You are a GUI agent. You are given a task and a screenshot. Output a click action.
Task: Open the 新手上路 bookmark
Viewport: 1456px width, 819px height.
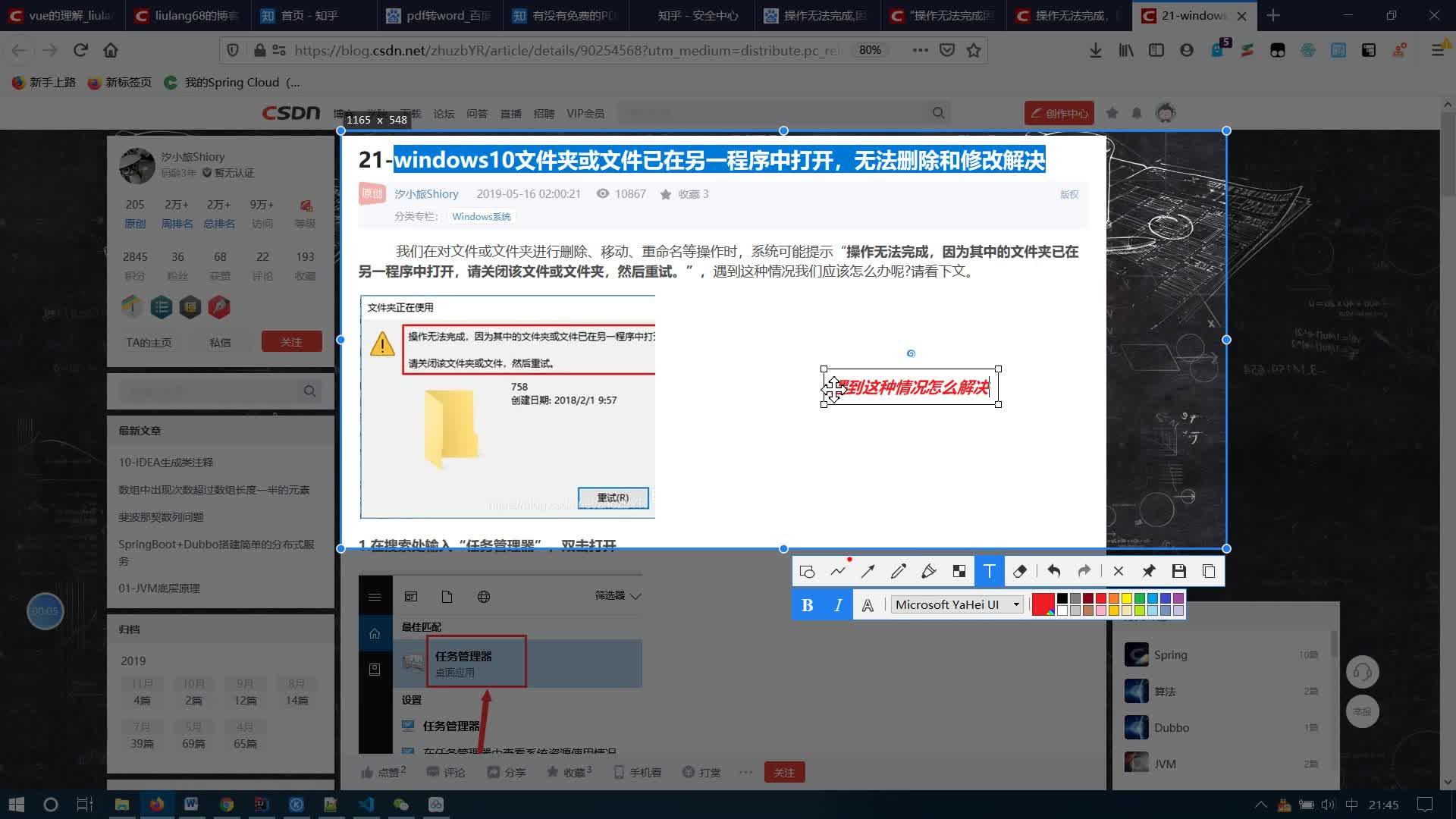point(44,82)
